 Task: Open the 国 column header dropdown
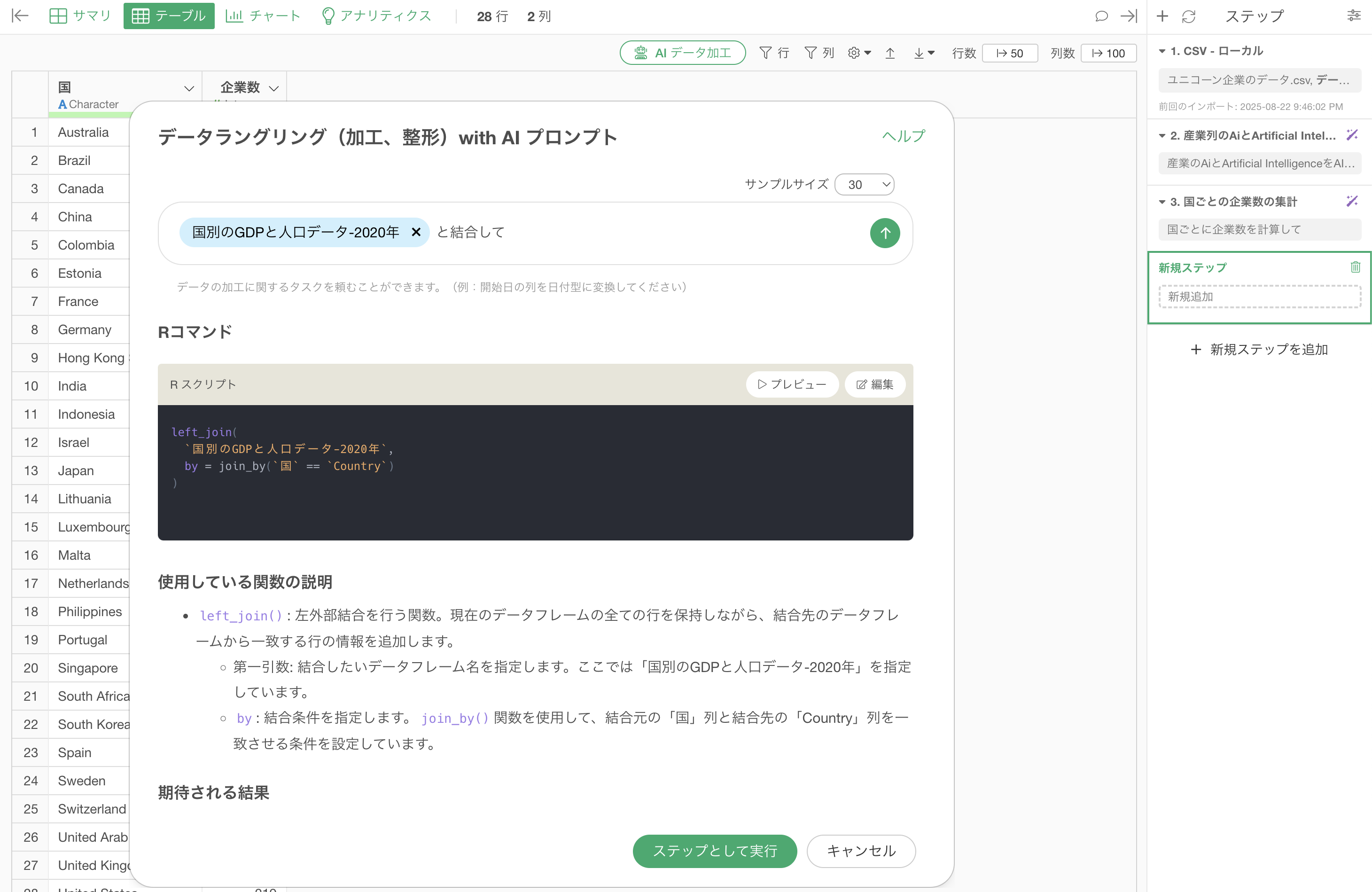click(x=188, y=88)
